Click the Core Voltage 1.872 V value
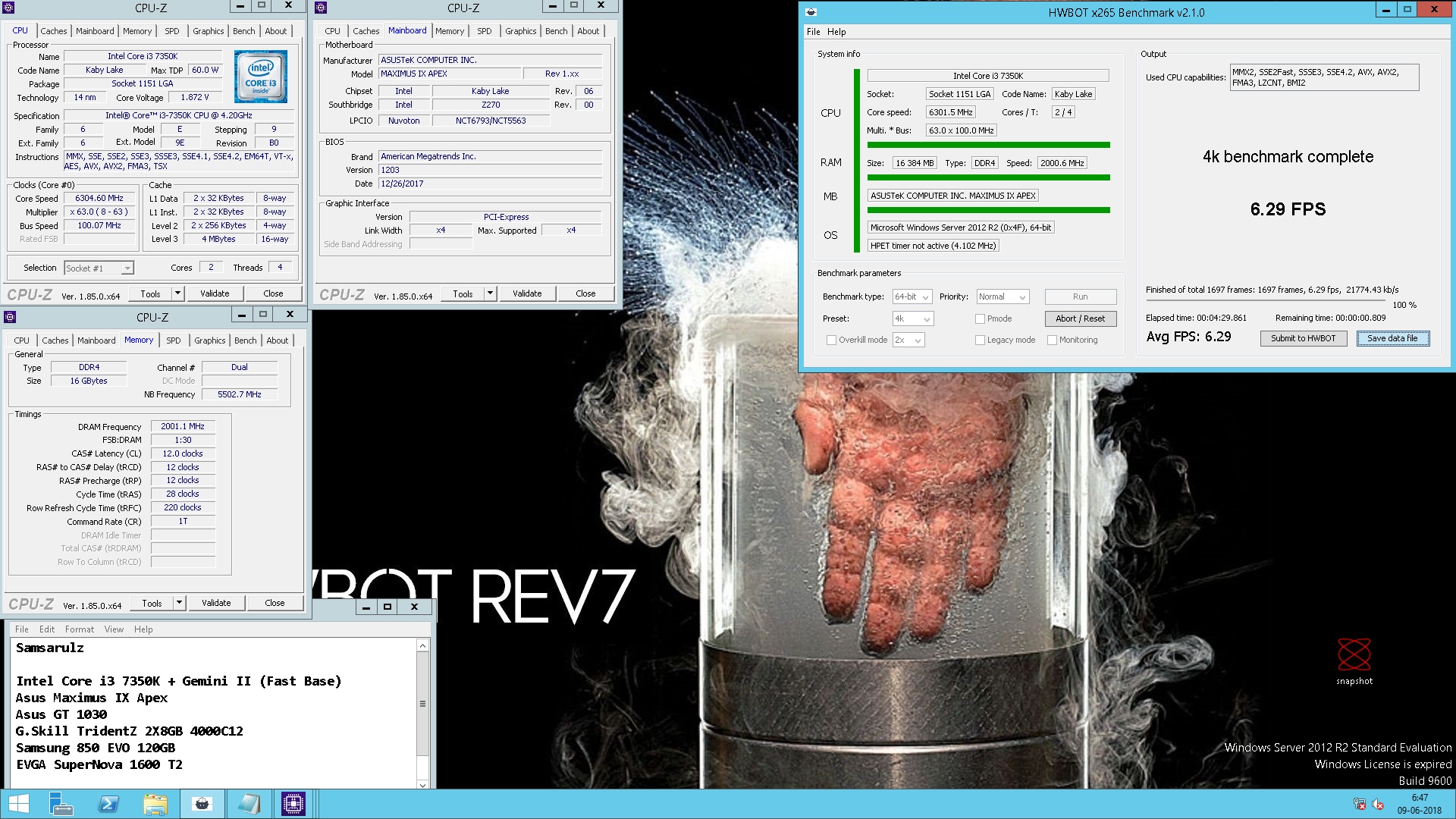 click(195, 98)
